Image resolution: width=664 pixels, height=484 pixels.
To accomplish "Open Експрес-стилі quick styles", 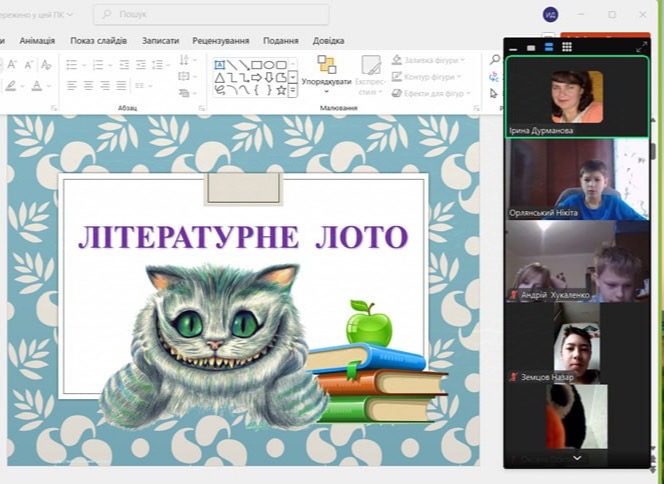I will click(371, 75).
